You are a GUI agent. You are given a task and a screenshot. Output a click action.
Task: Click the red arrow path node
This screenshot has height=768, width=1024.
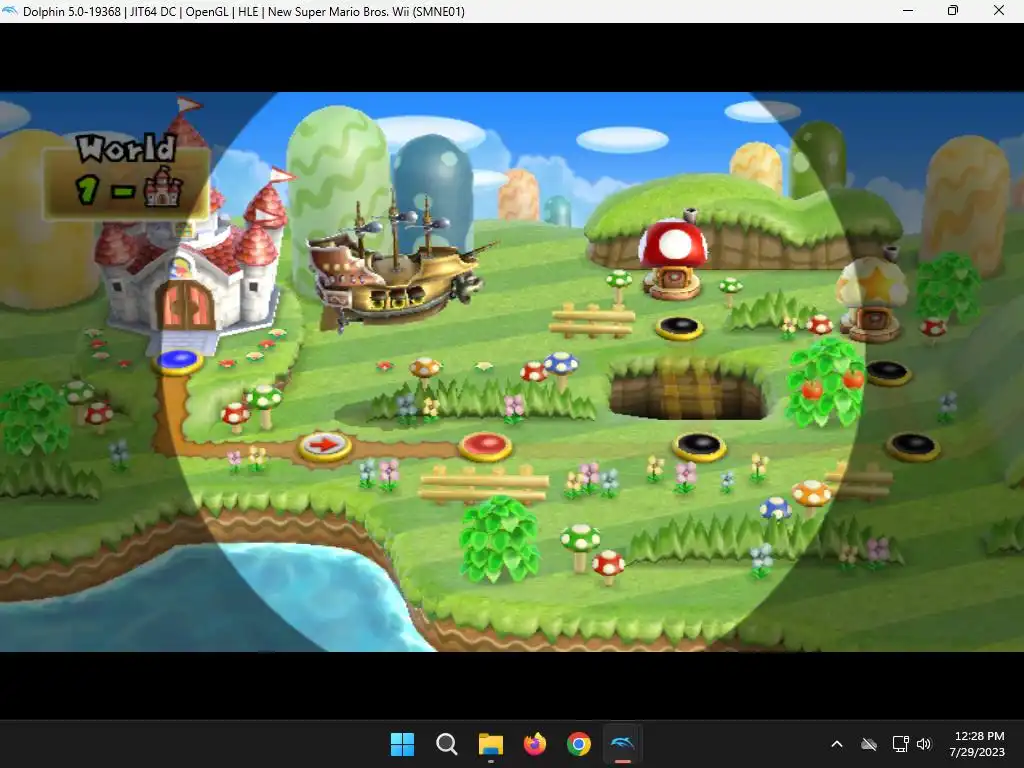(x=325, y=447)
